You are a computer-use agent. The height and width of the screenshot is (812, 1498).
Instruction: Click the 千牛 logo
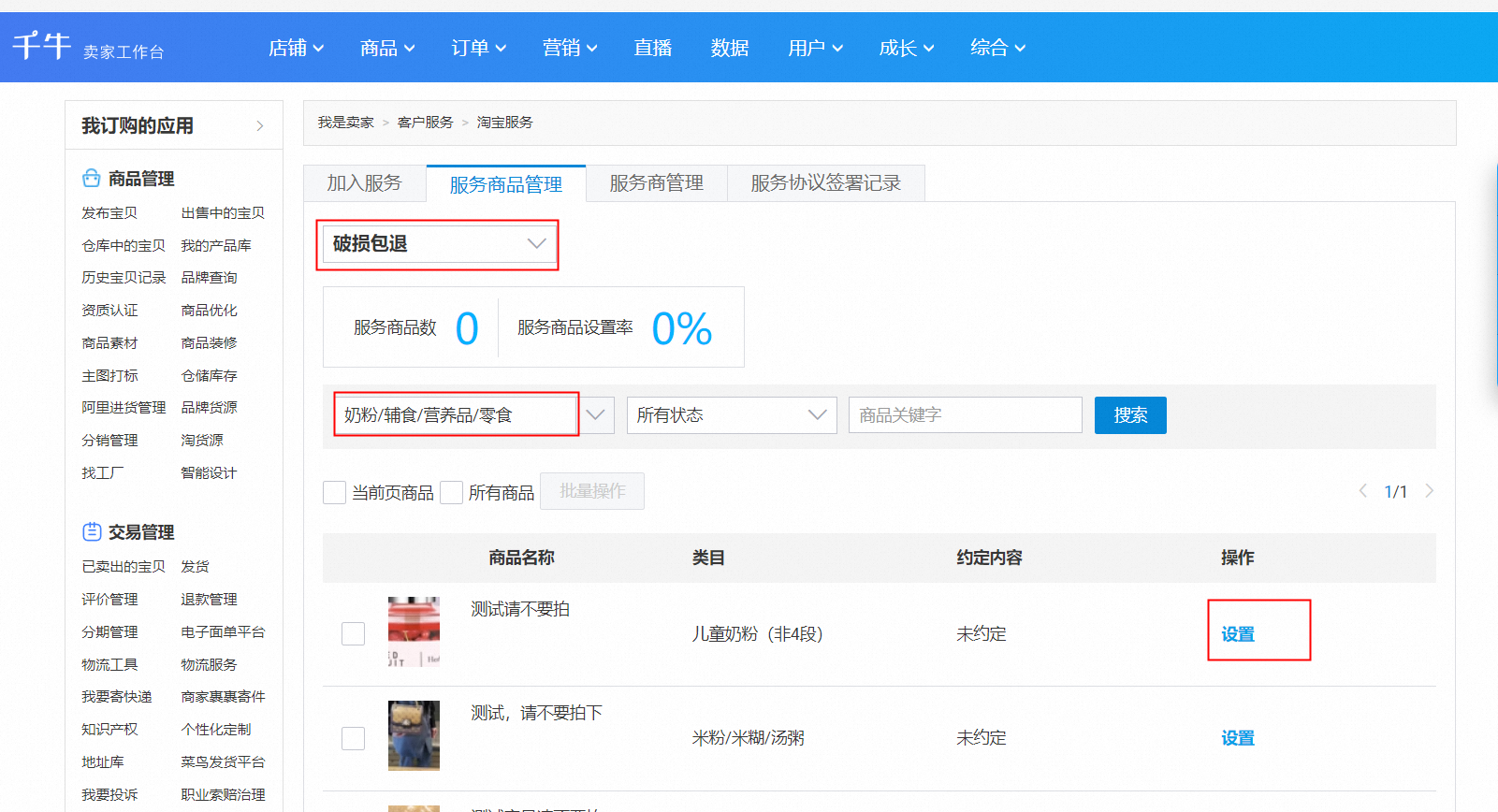42,46
